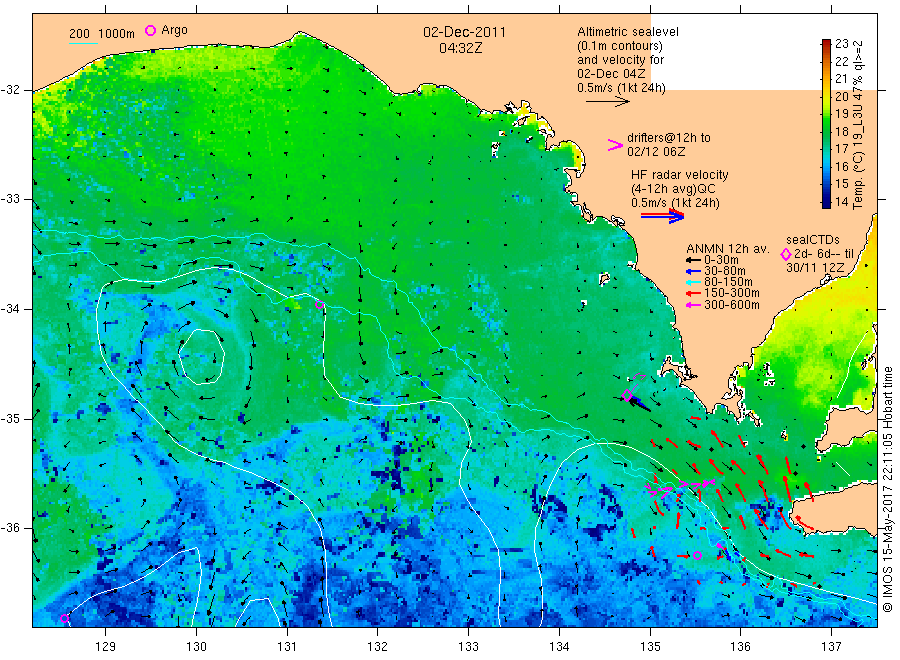Click the '02/12 06Z' drifter time text
Viewport: 900px width, 660px height.
click(x=656, y=152)
